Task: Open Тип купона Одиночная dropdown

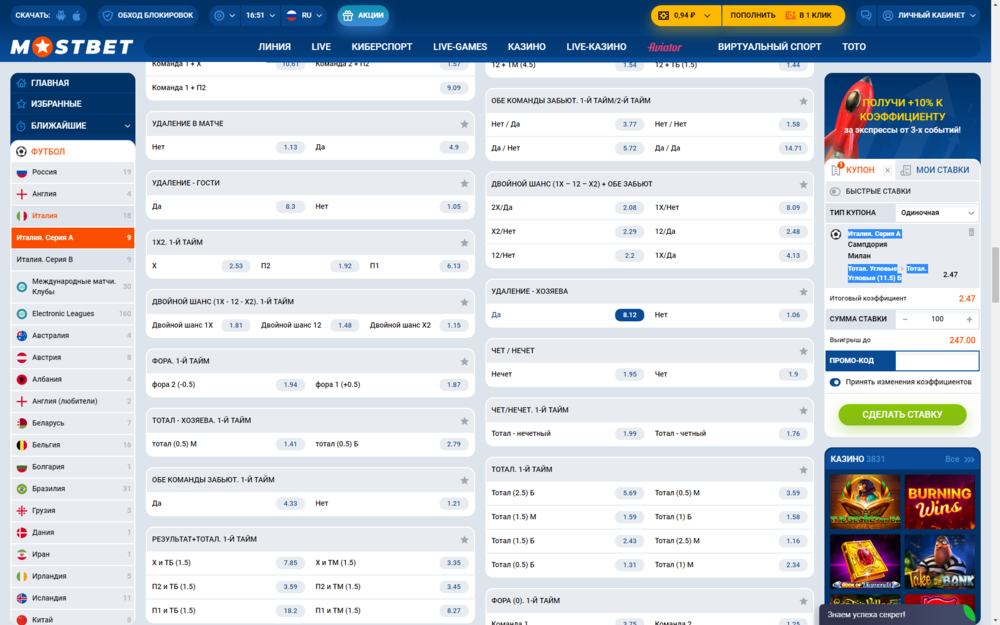Action: [936, 213]
